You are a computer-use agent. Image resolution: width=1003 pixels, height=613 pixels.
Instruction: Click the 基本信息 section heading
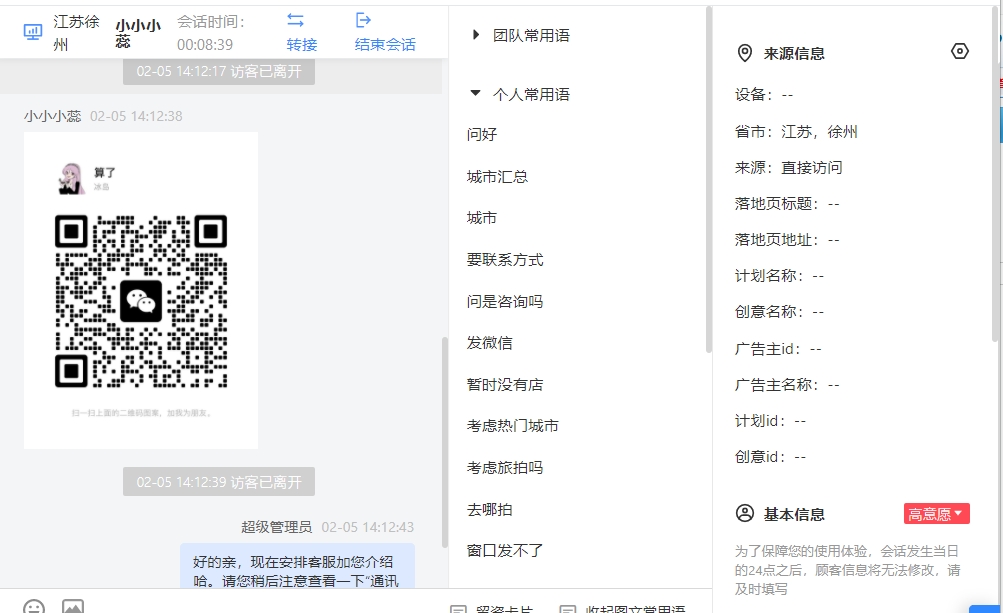click(x=794, y=514)
